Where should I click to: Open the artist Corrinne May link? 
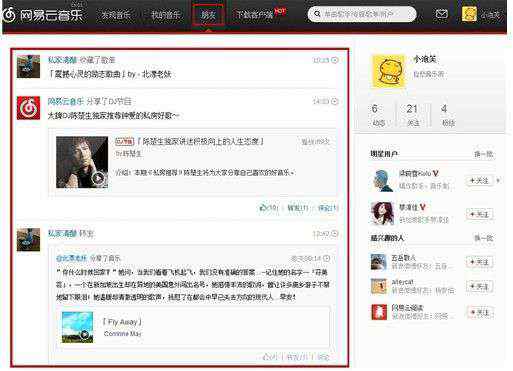pos(122,334)
